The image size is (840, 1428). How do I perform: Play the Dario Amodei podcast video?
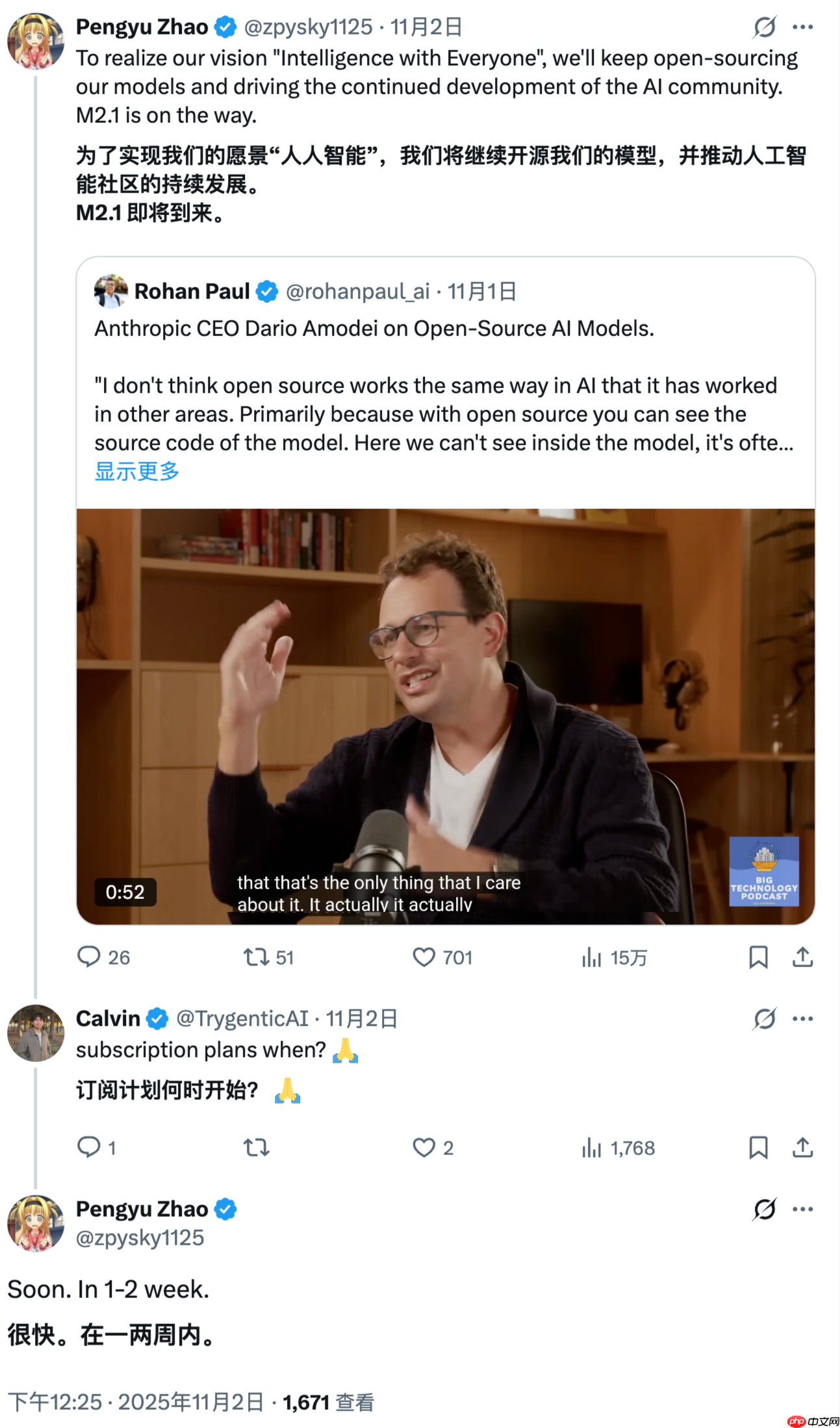point(446,716)
